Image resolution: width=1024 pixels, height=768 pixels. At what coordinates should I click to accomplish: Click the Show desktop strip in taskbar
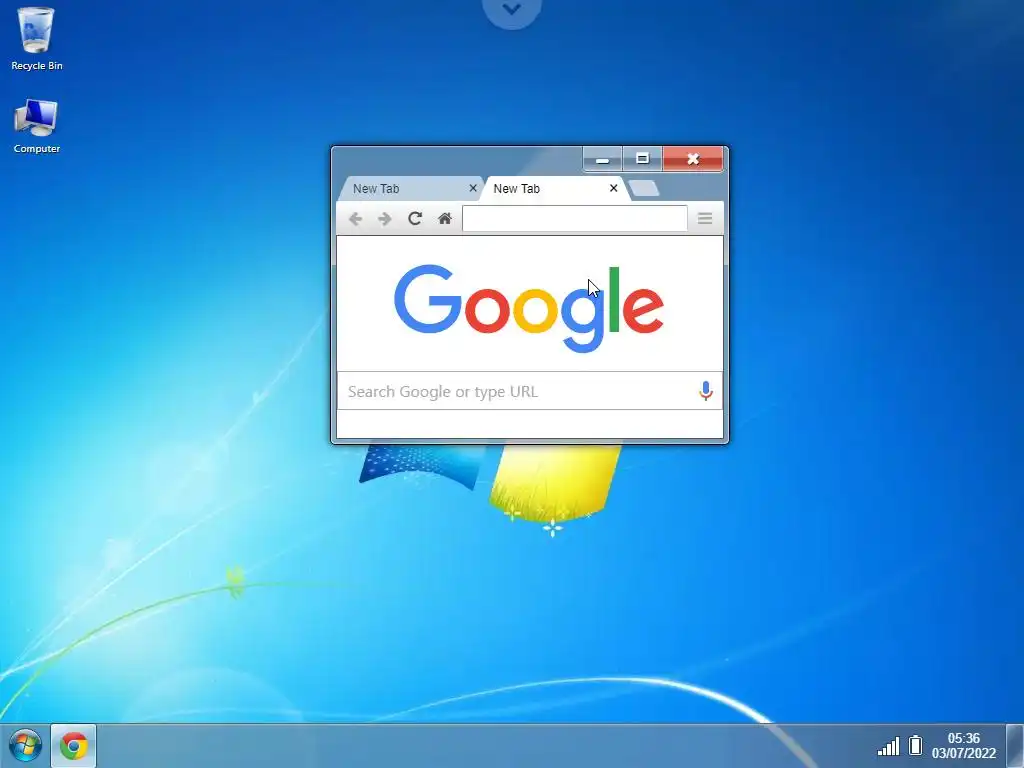tap(1014, 745)
